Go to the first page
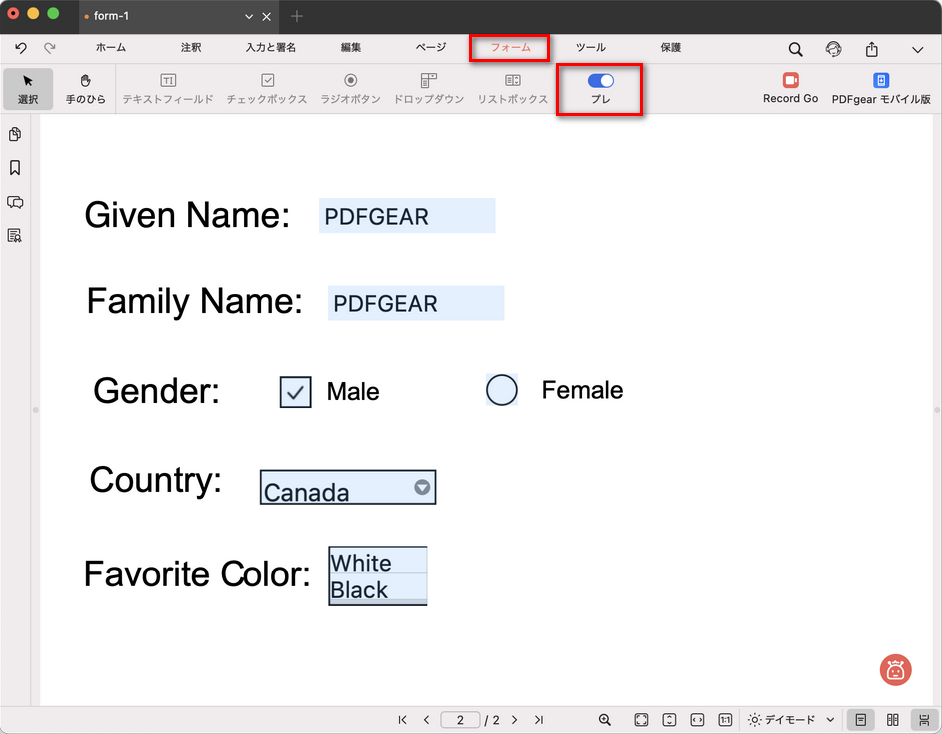This screenshot has width=942, height=734. (402, 720)
